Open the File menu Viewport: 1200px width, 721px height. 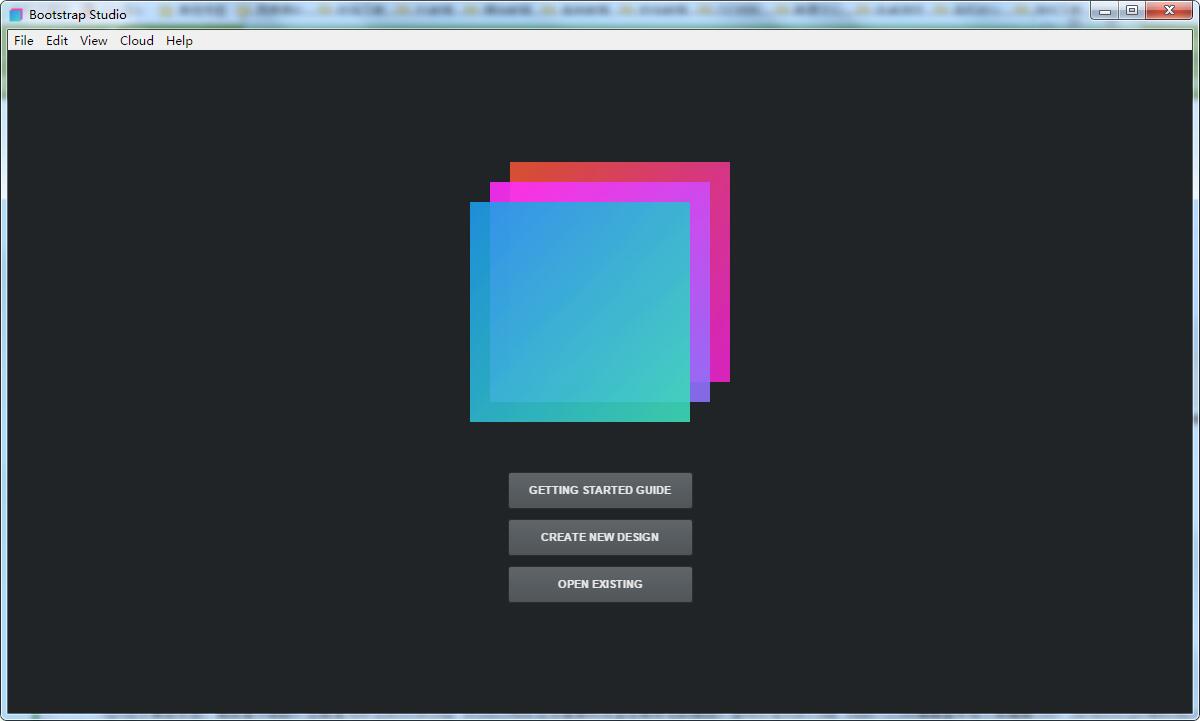pos(24,41)
